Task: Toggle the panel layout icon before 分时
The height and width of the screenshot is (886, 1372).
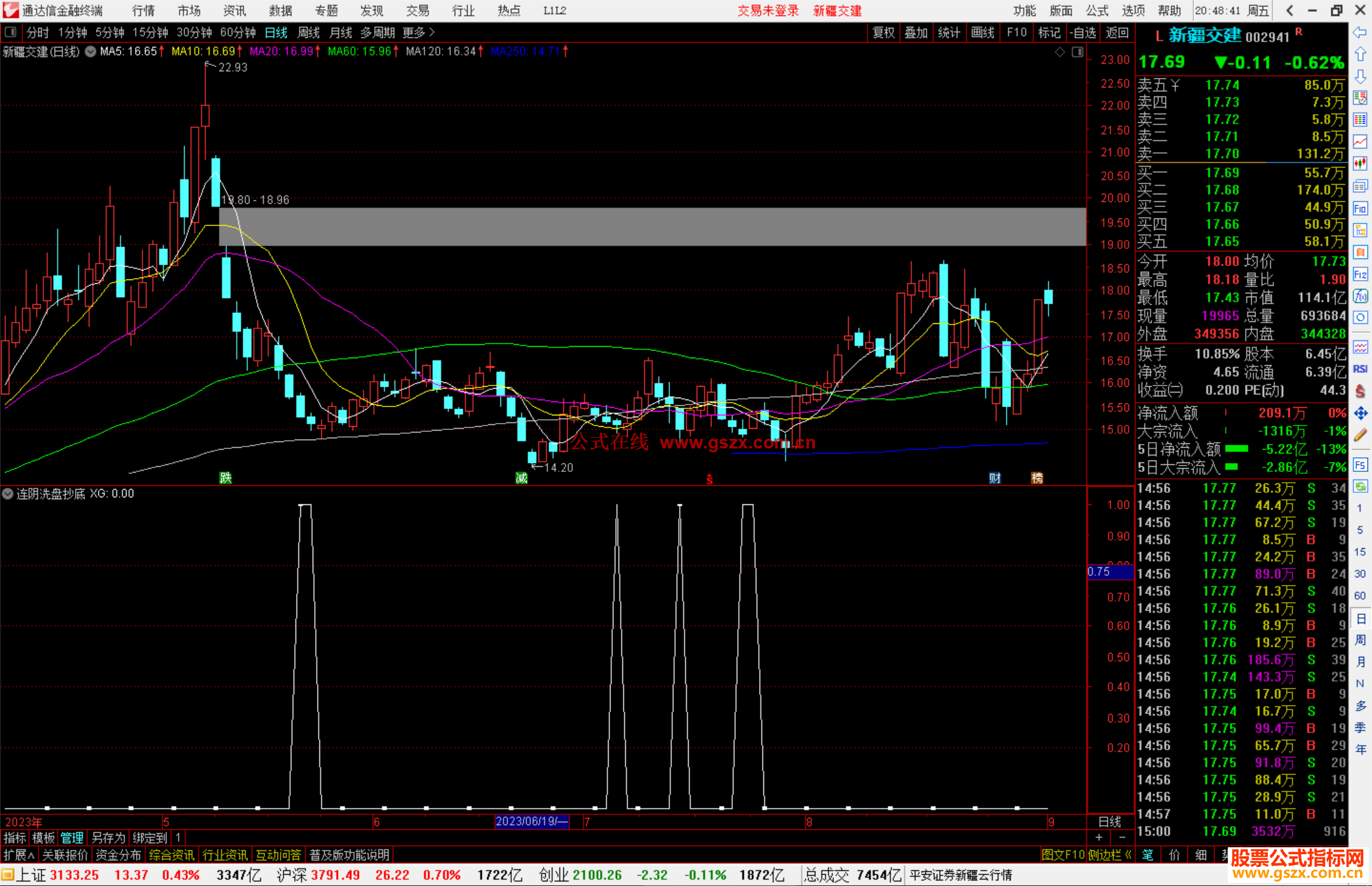Action: tap(10, 32)
